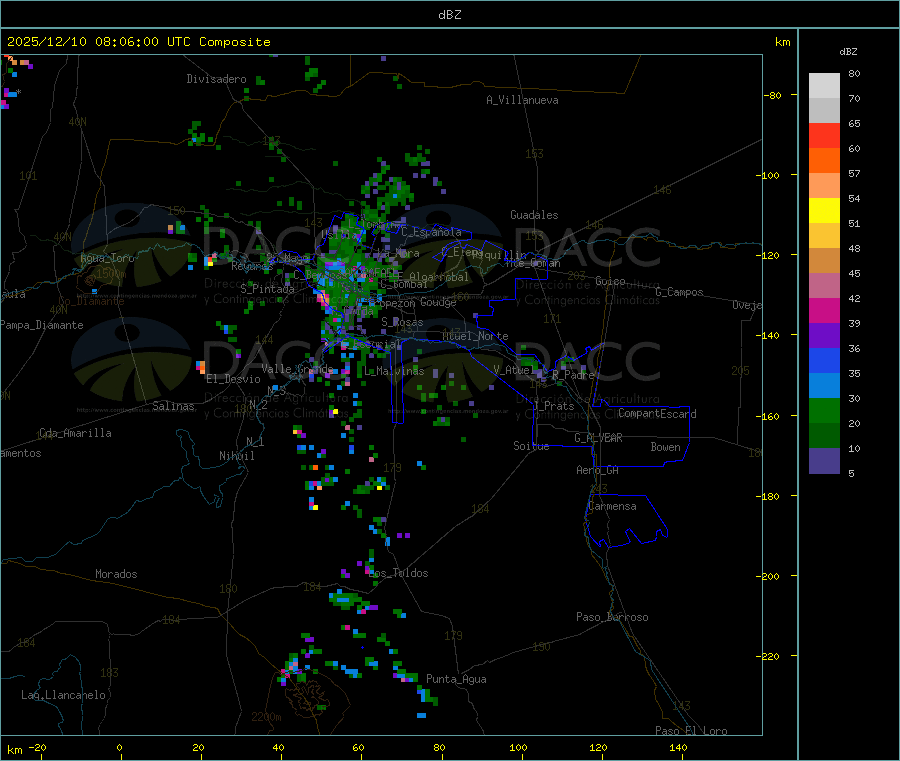The height and width of the screenshot is (761, 900).
Task: Click the Guadales place label
Action: (x=534, y=215)
